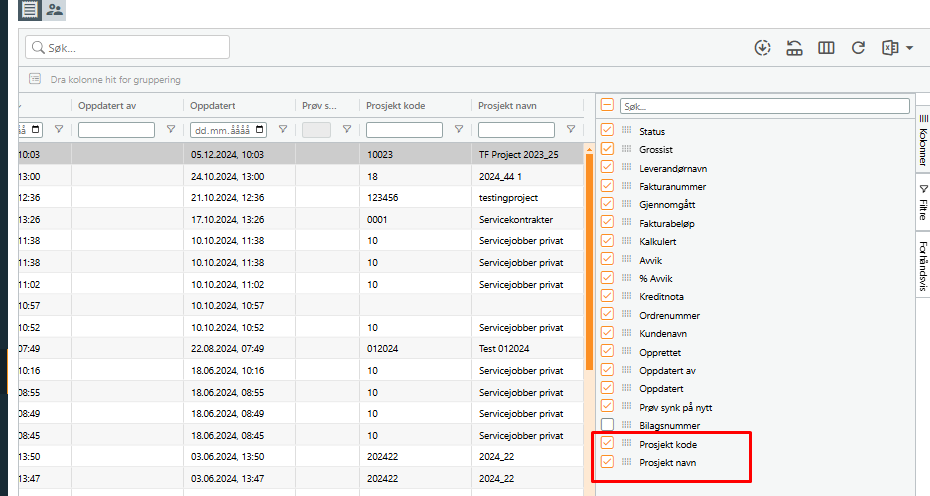Click the Oppdatert av filter input
Image resolution: width=930 pixels, height=496 pixels.
116,129
